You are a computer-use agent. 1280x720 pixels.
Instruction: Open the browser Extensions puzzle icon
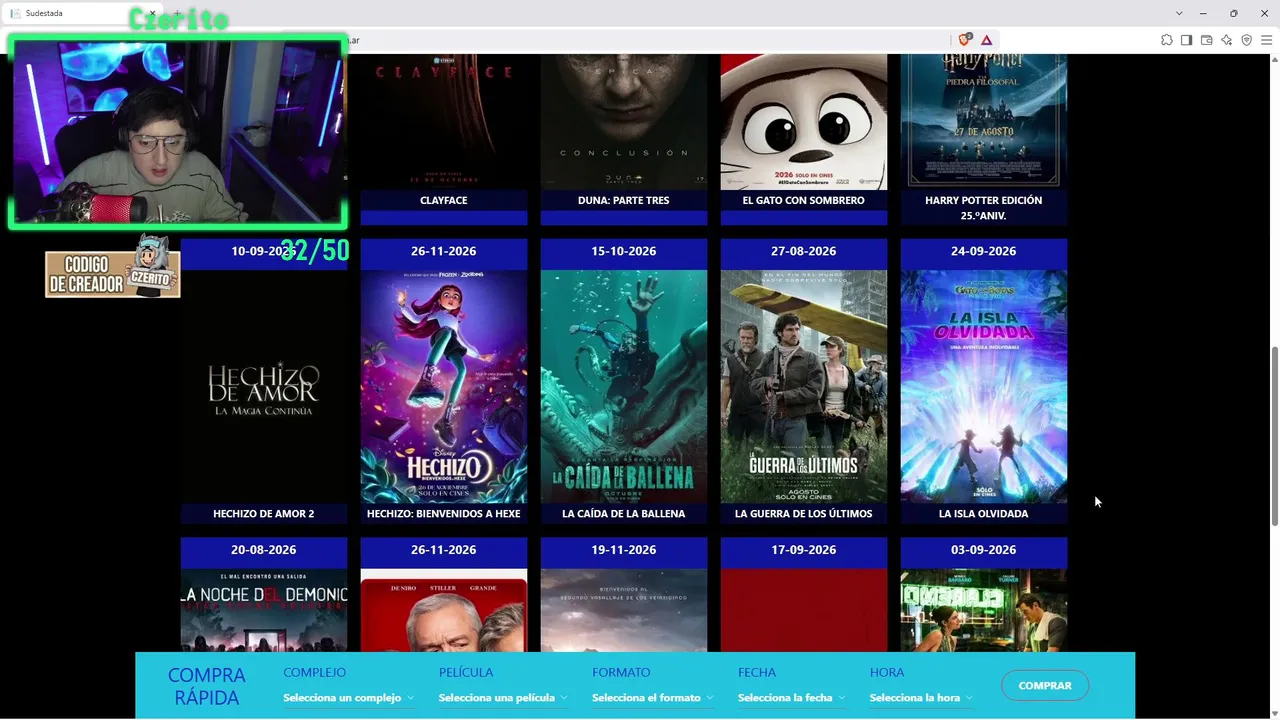point(1166,40)
